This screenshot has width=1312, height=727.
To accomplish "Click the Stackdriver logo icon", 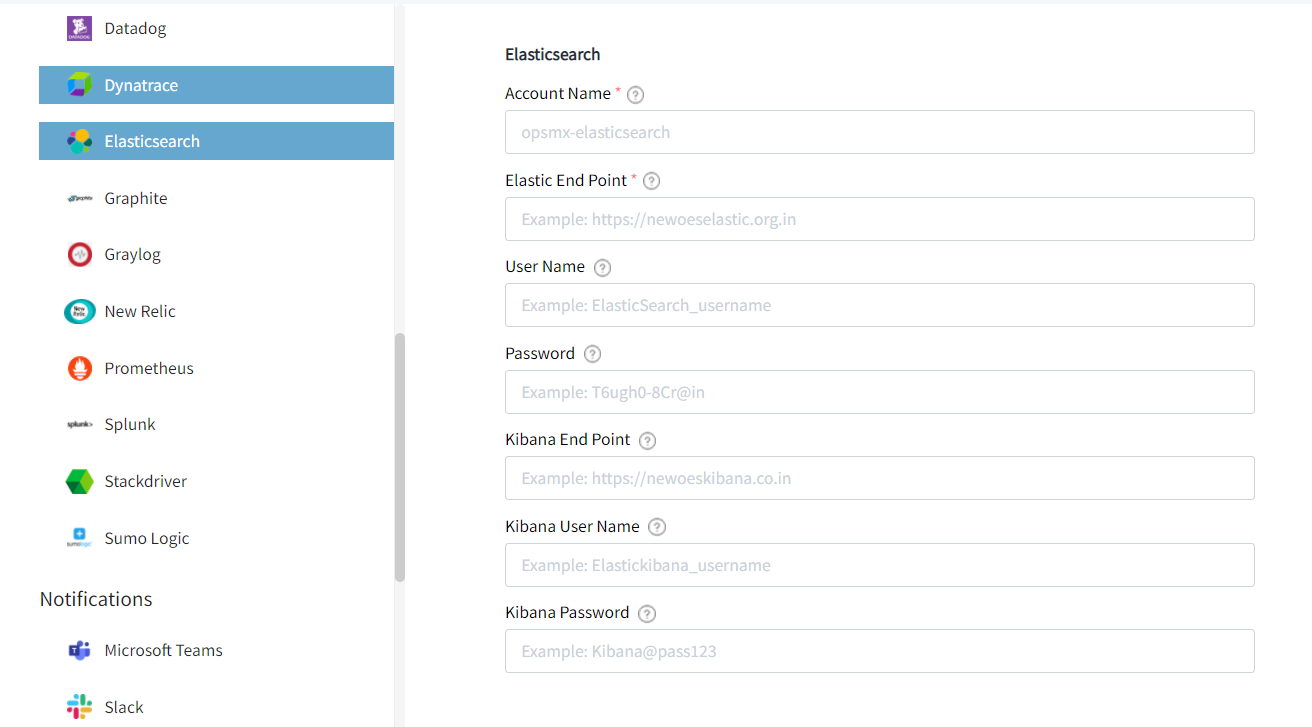I will point(79,480).
